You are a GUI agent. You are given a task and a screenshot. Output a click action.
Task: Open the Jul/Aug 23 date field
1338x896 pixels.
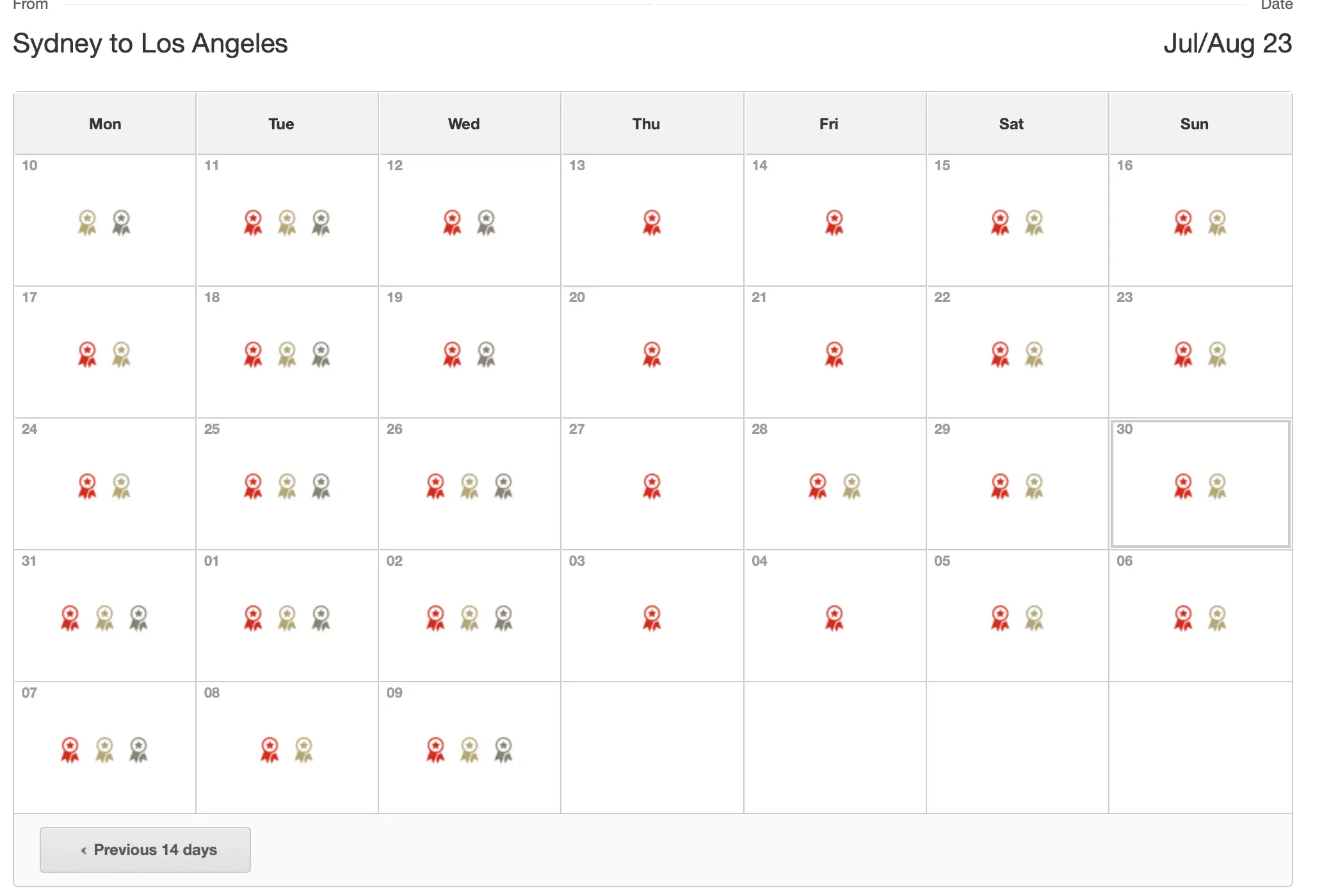(x=1227, y=44)
